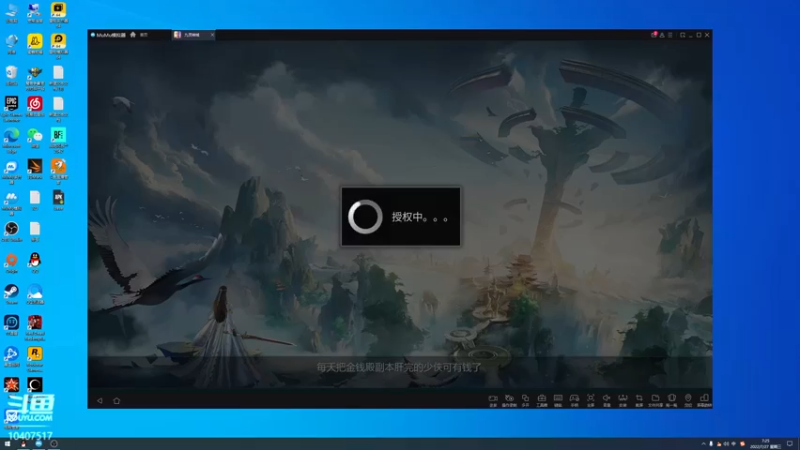Click the shake device icon in MuMu toolbar
The width and height of the screenshot is (800, 450).
[x=672, y=398]
